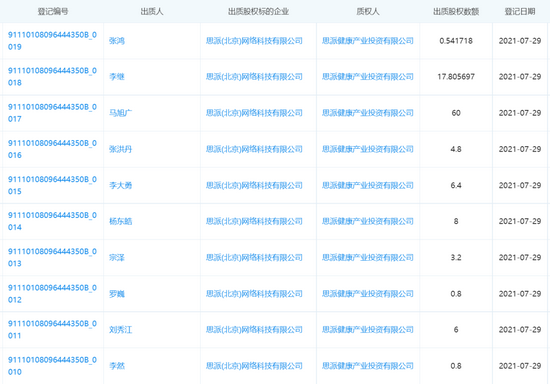Select the amount 6 for 刘秀江
Screen dimensions: 550x384
[456, 330]
